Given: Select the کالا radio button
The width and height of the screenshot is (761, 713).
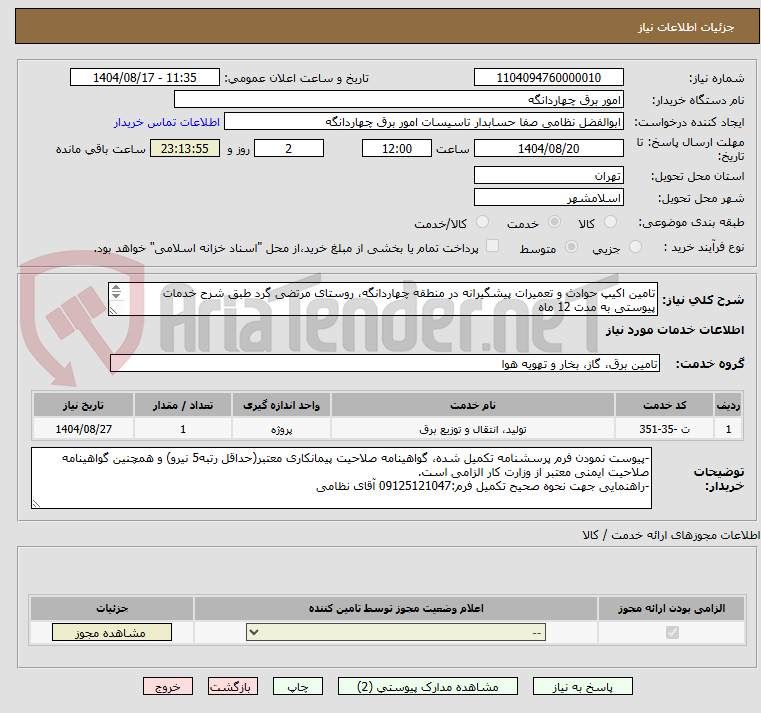Looking at the screenshot, I should [x=610, y=222].
